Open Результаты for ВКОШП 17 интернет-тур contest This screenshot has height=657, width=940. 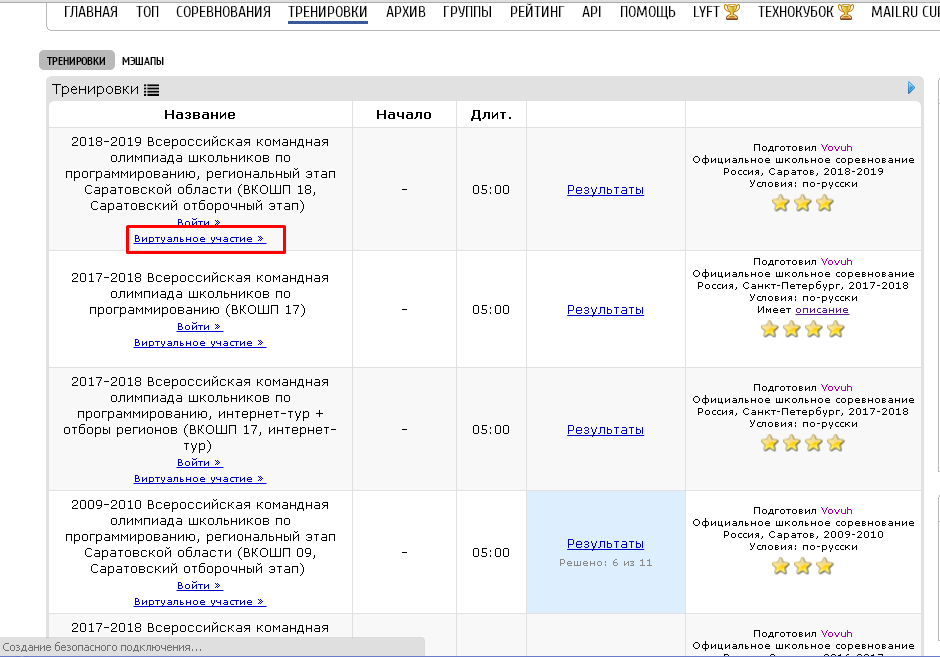coord(605,429)
